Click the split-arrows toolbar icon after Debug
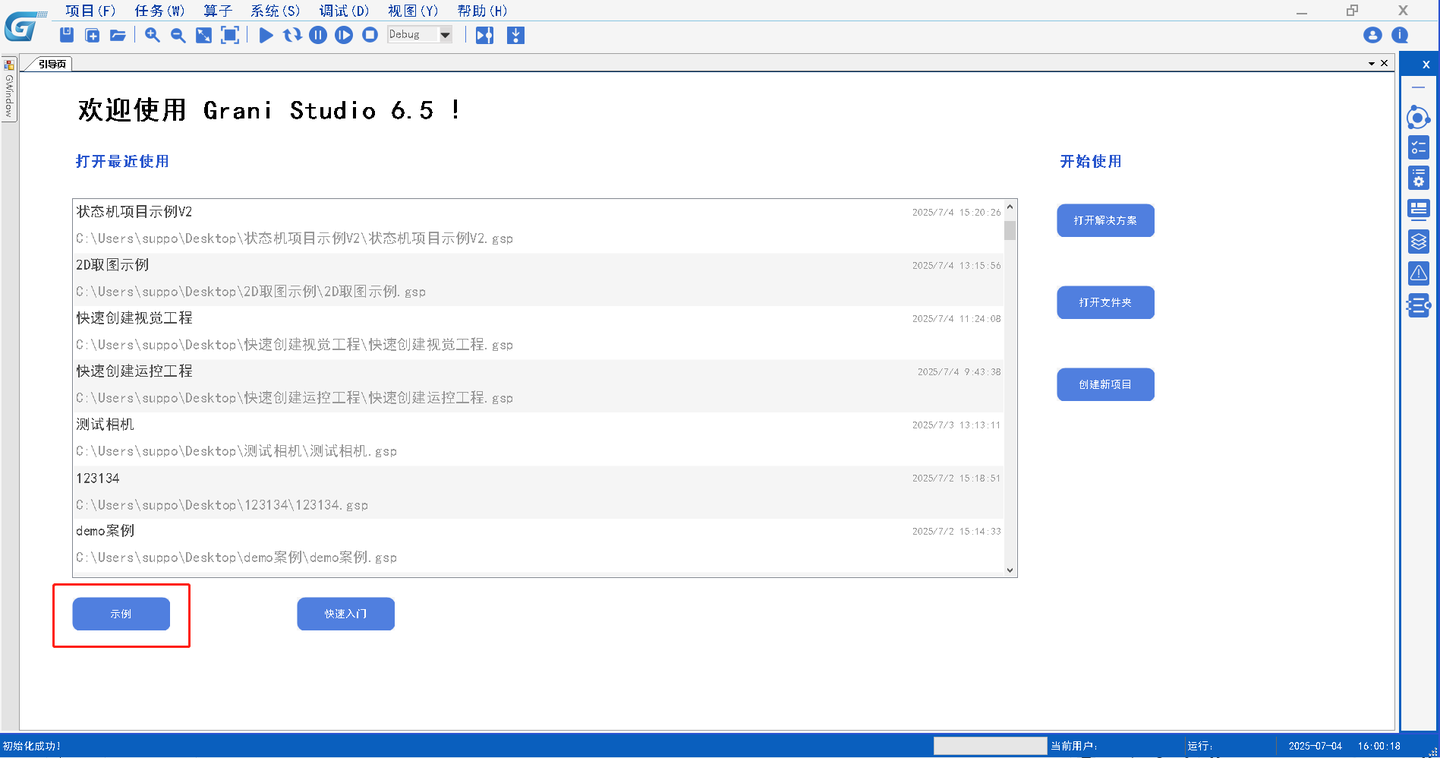Screen dimensions: 1440x758 485,35
